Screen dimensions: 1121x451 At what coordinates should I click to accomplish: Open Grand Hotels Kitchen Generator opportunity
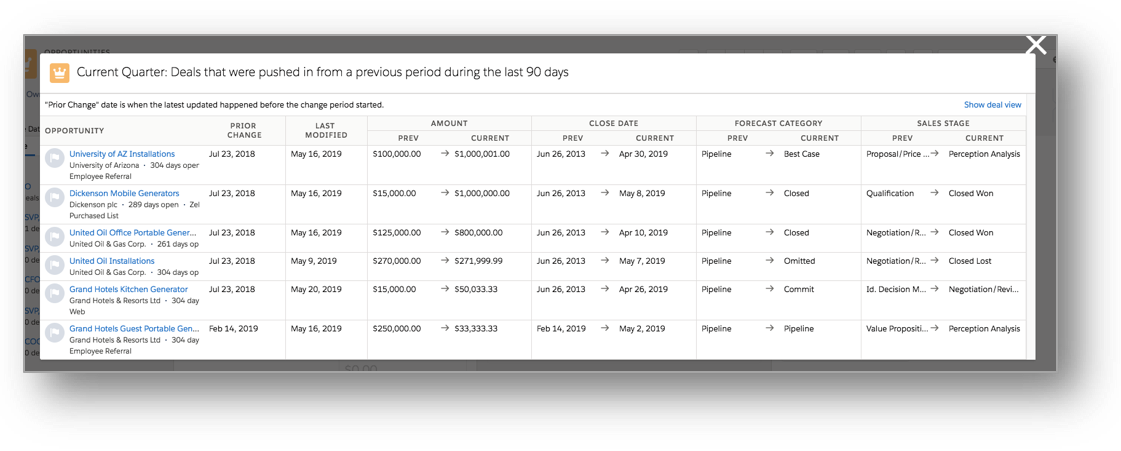[129, 289]
